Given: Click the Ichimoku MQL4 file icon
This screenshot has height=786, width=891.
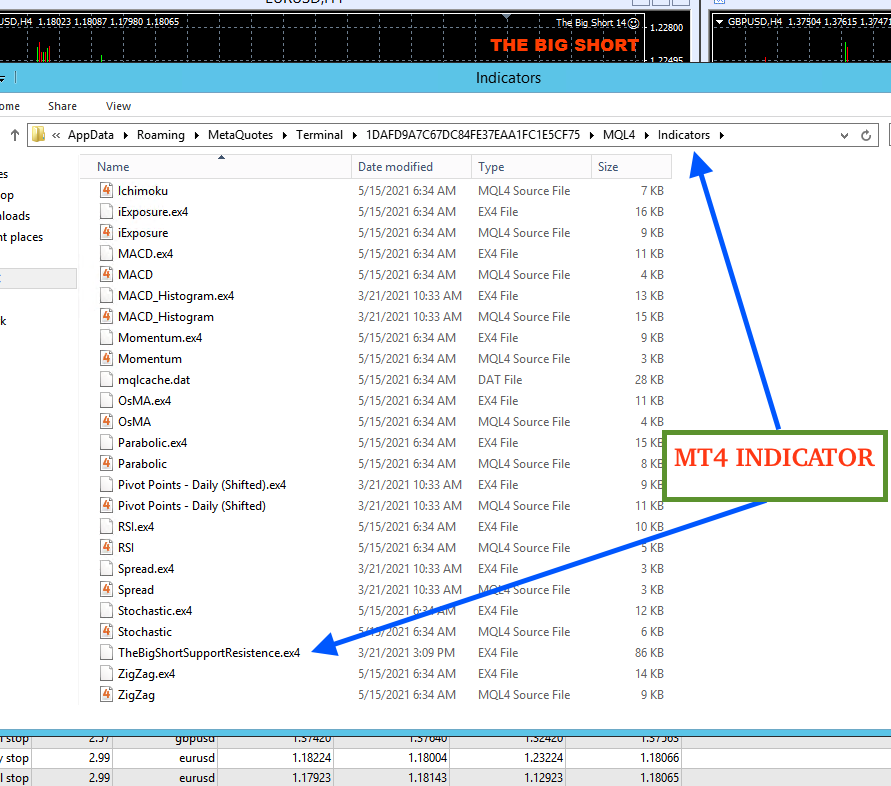Looking at the screenshot, I should 106,190.
